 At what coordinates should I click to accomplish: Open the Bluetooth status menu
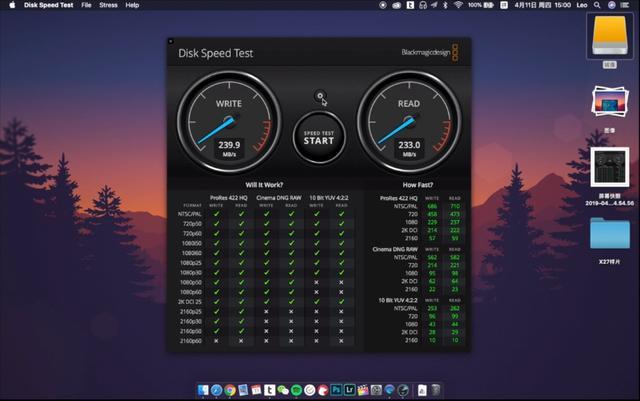click(x=446, y=5)
